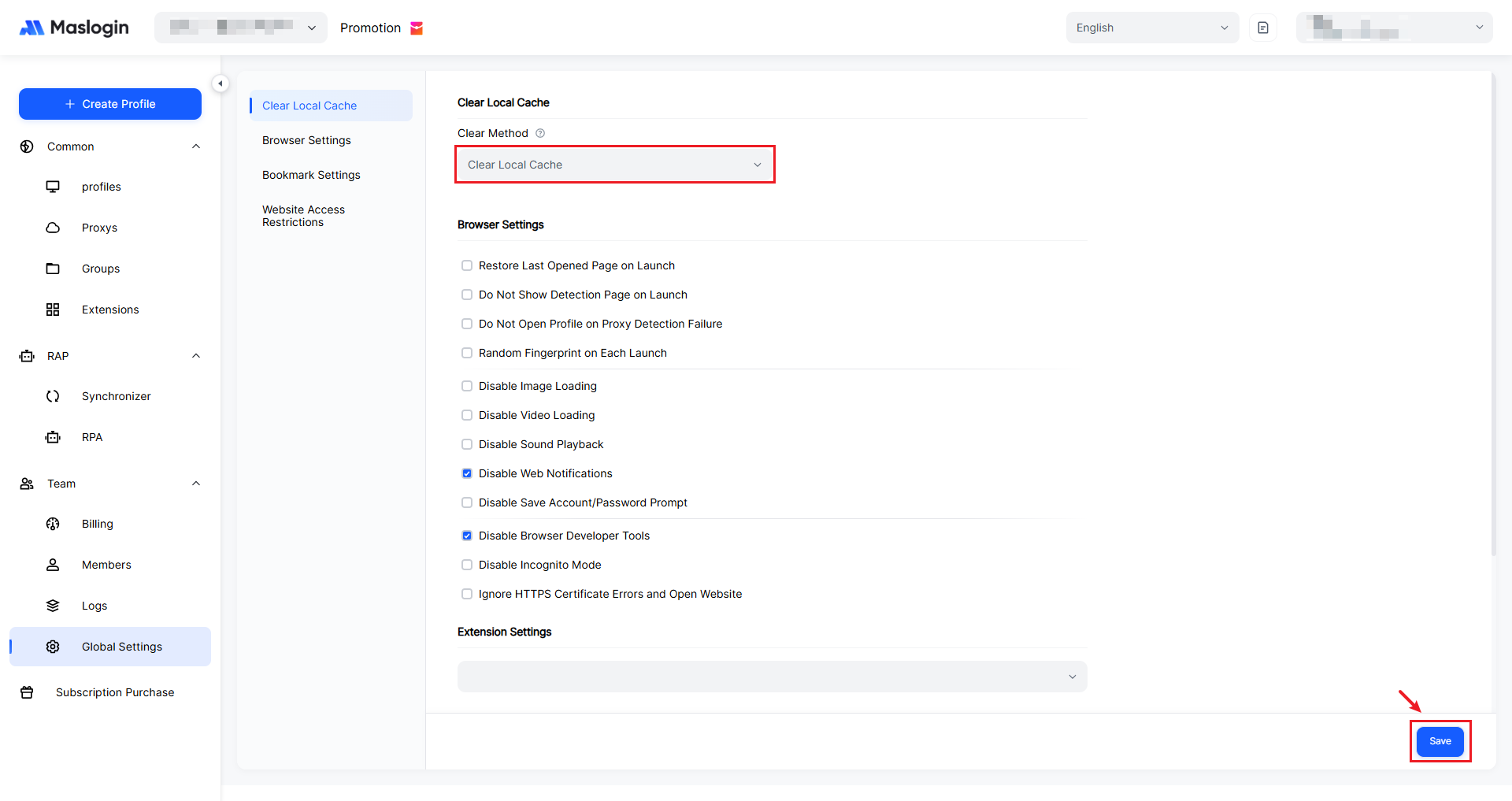This screenshot has width=1512, height=801.
Task: Click the Save button
Action: (1440, 741)
